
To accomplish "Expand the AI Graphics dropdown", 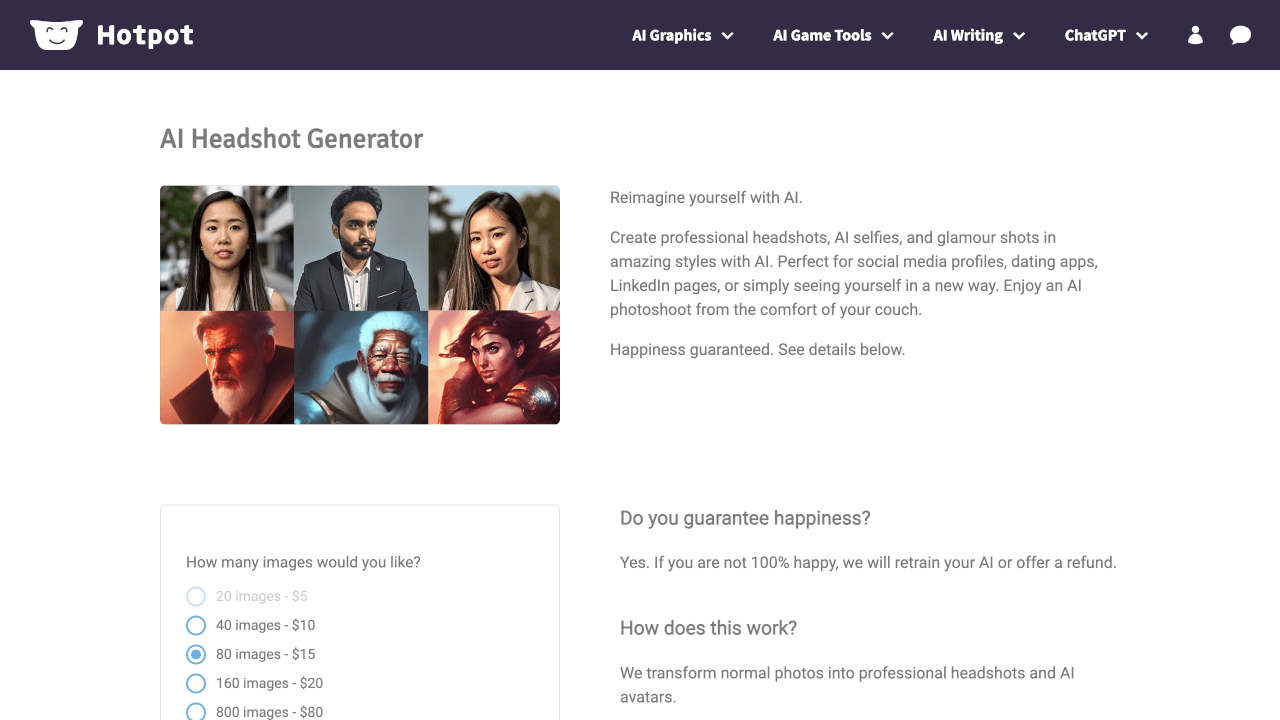I will [x=682, y=35].
